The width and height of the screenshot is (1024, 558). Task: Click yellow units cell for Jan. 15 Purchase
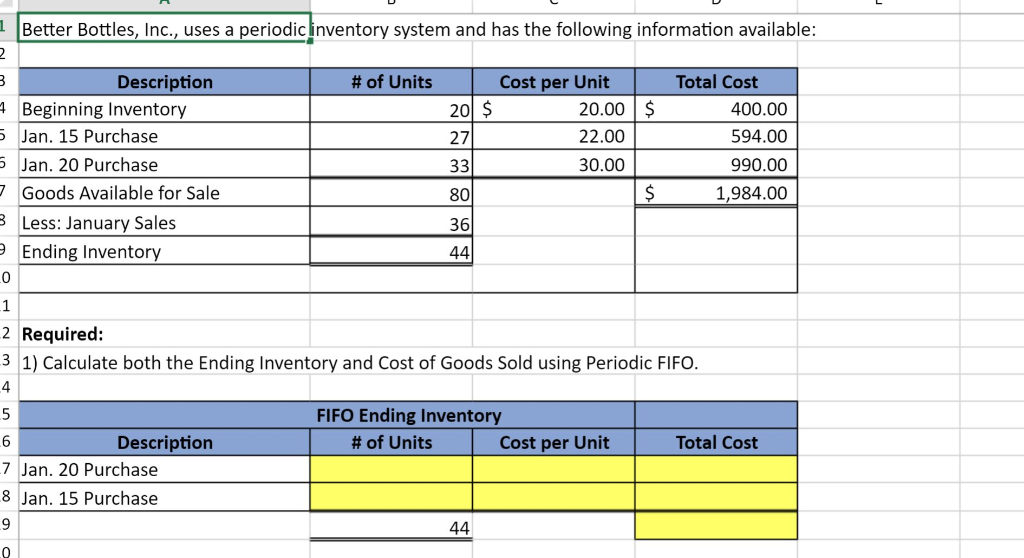(391, 497)
